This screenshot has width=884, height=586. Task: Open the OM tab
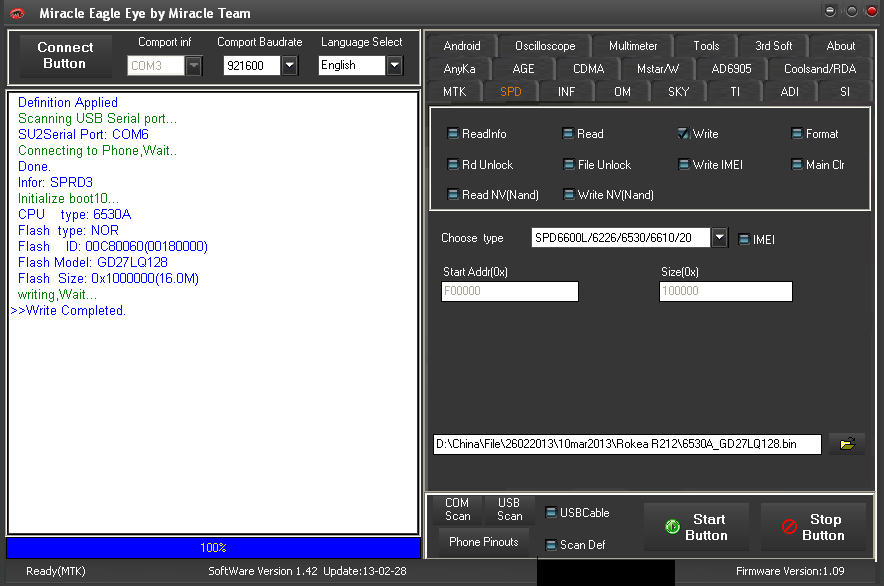(622, 91)
